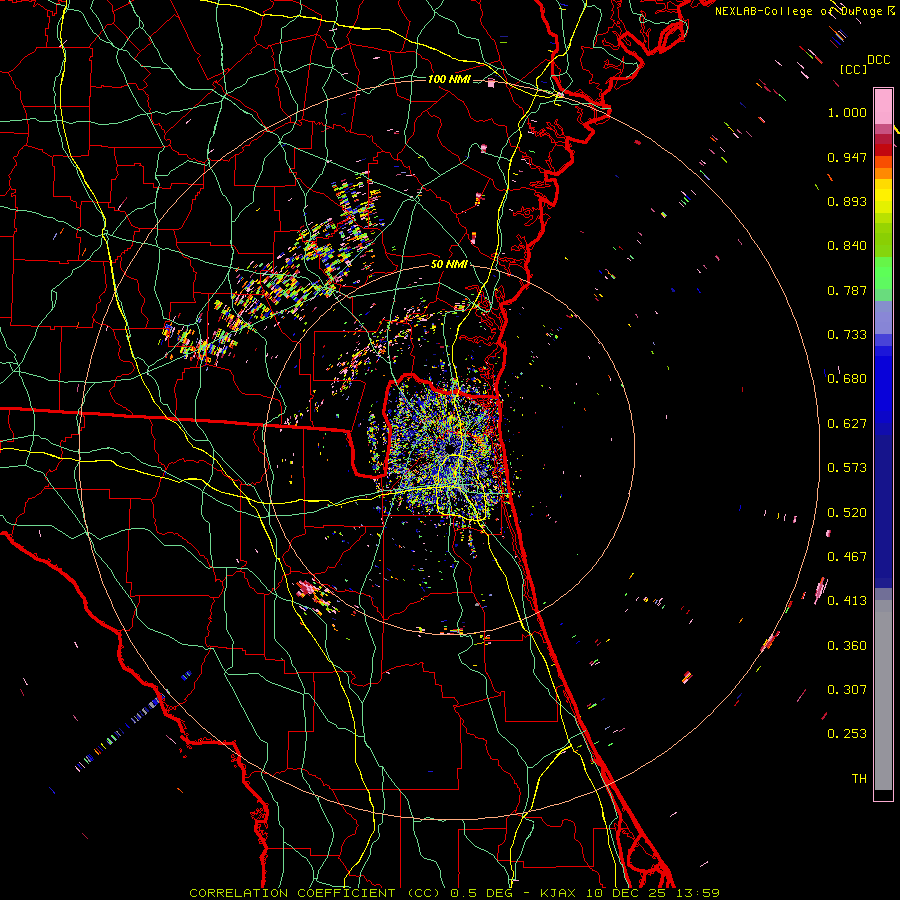
Task: Click the 13:59 timestamp text
Action: pyautogui.click(x=698, y=893)
